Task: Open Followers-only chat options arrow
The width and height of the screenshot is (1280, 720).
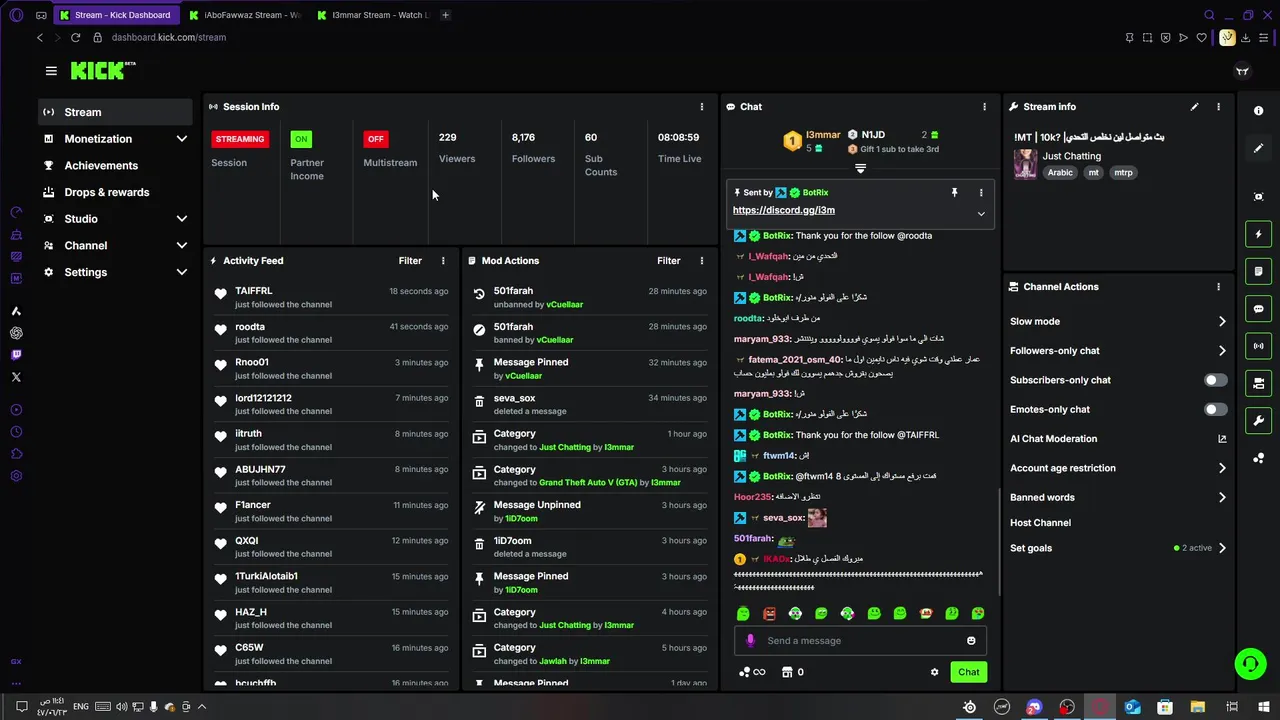Action: click(1222, 351)
